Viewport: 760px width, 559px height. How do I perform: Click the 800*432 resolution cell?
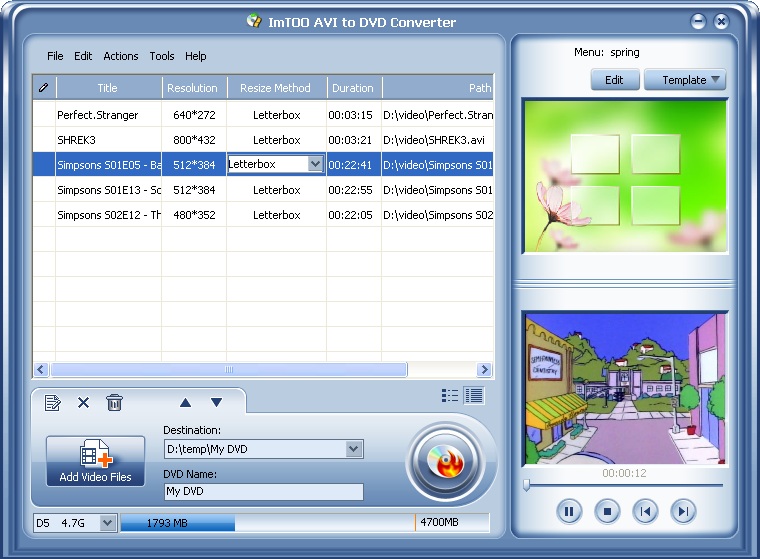[194, 140]
